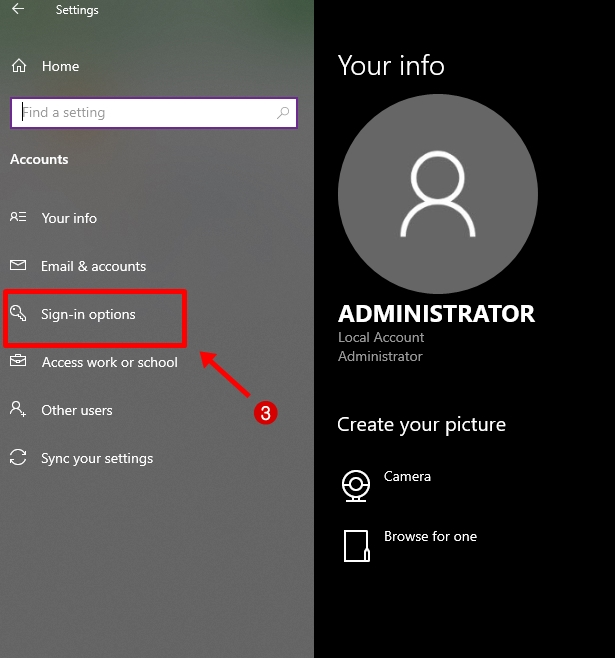Click the person-plus icon for Other users
615x658 pixels.
[18, 409]
